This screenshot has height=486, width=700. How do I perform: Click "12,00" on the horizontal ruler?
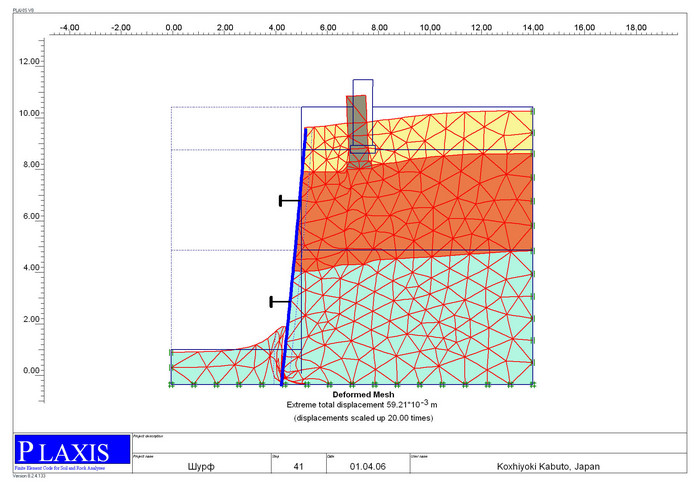(x=482, y=28)
